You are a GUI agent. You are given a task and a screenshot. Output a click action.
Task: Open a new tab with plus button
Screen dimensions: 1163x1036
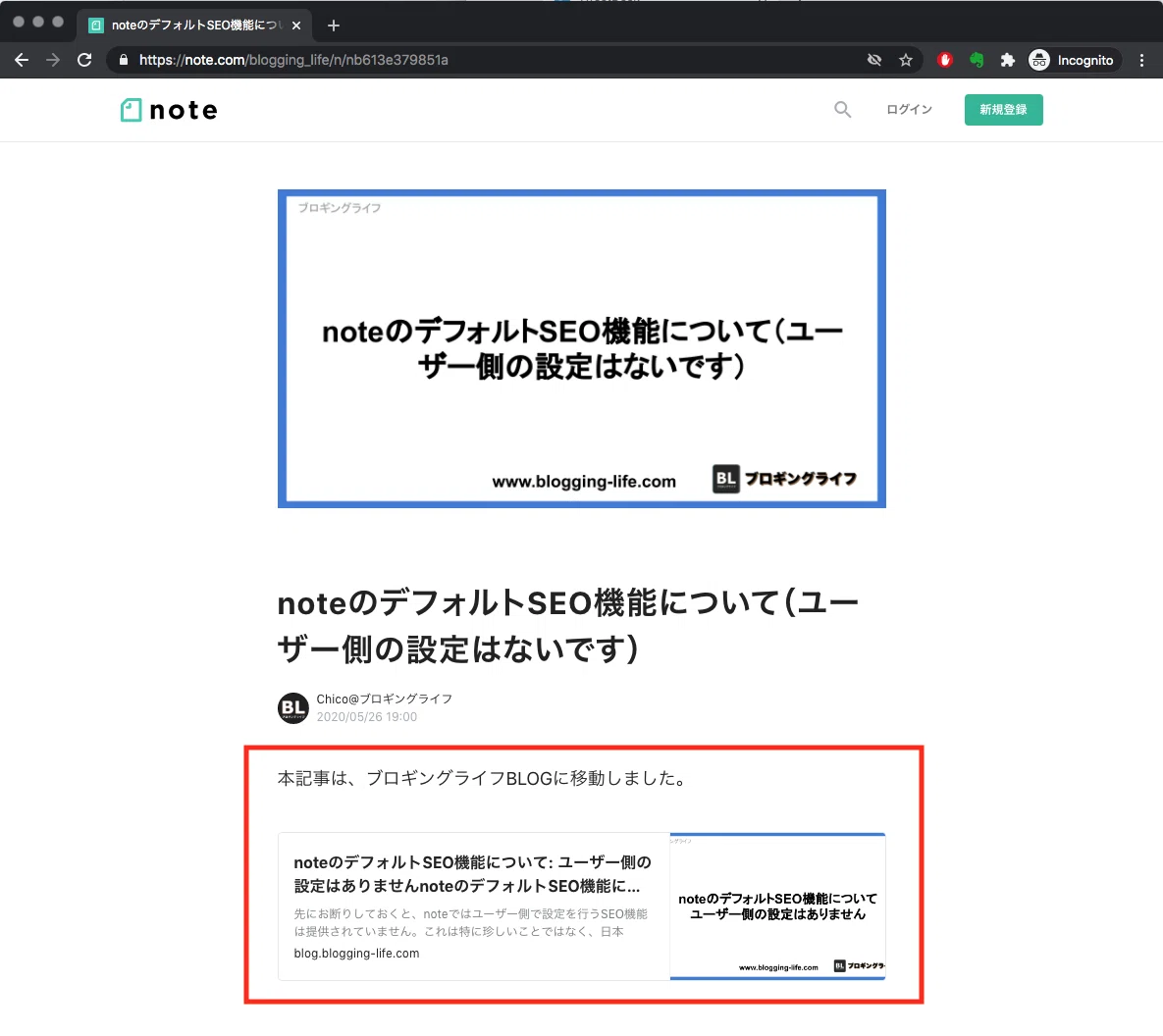[x=334, y=26]
